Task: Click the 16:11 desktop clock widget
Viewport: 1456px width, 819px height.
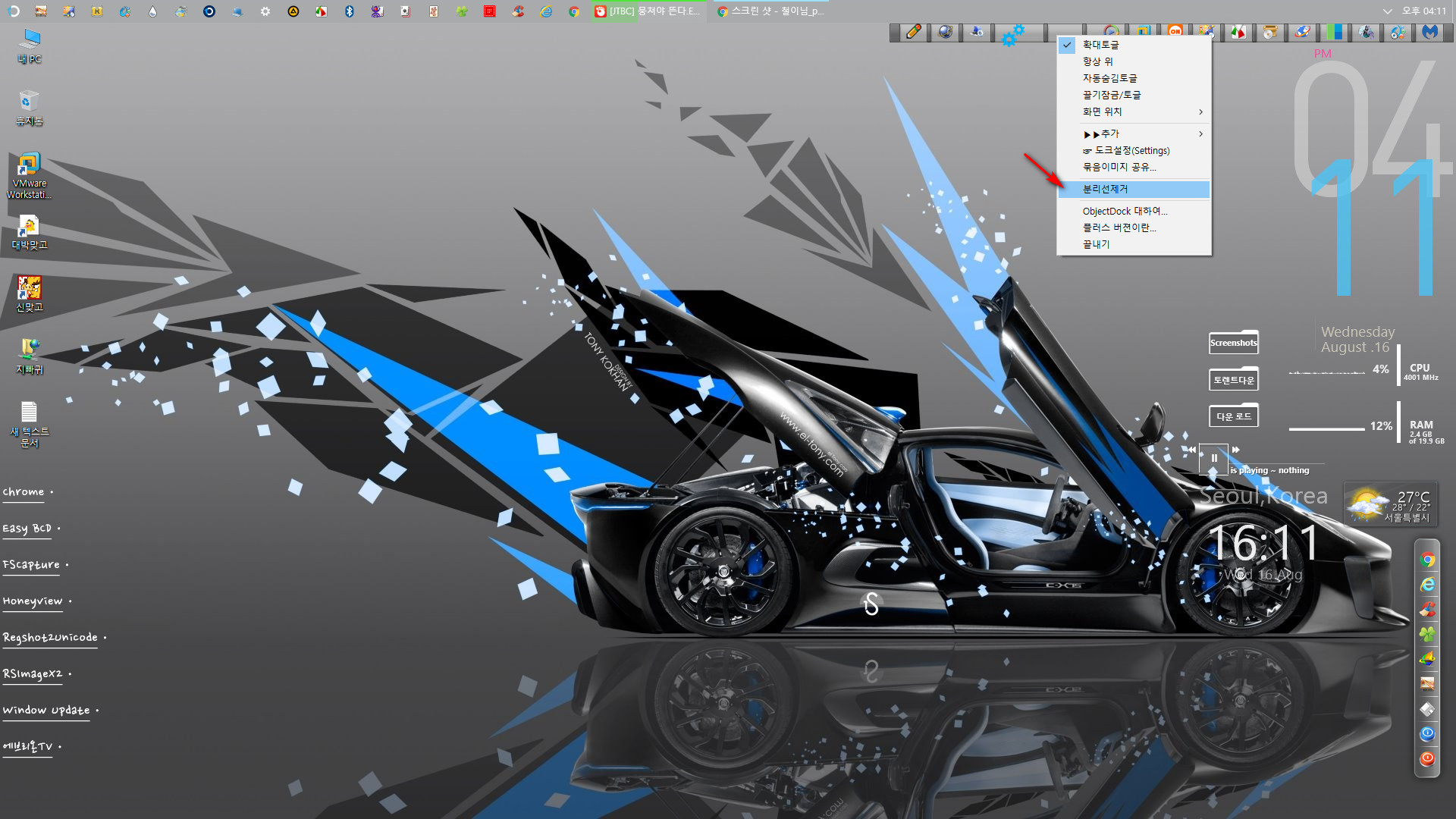Action: [1263, 544]
